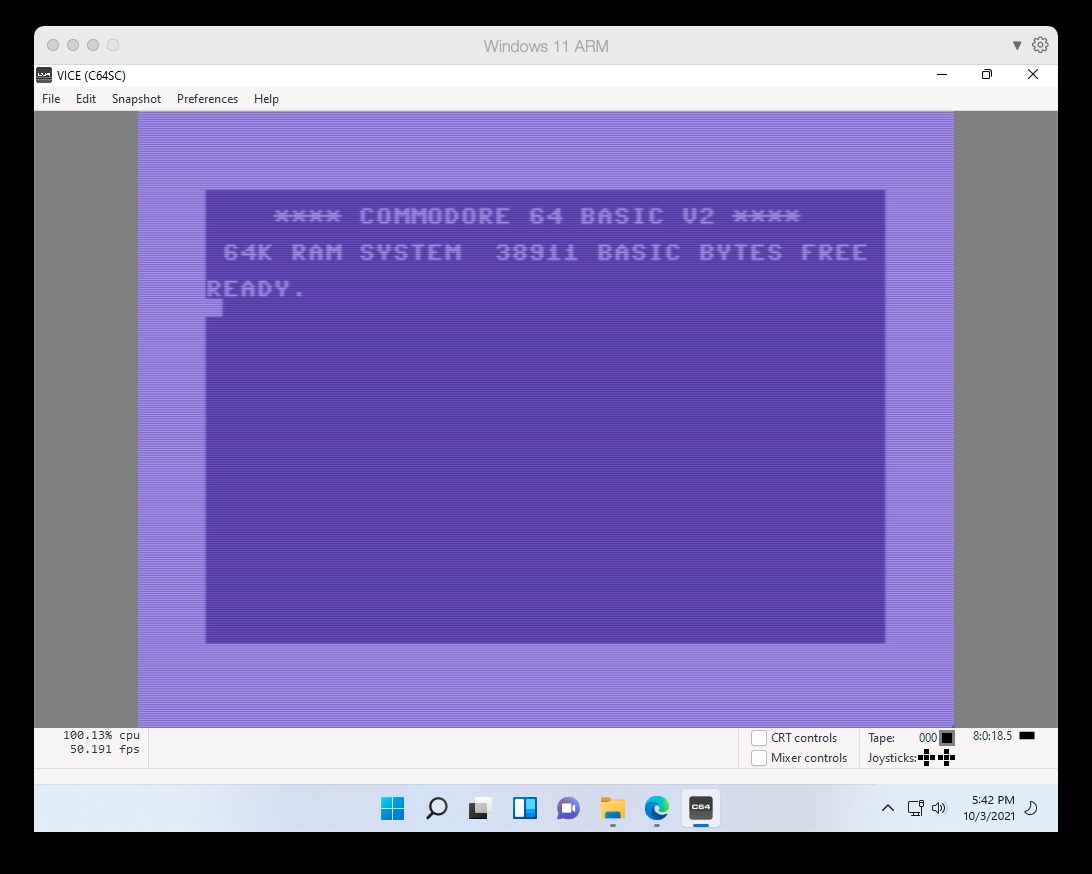
Task: Click the 100.13% cpu status text
Action: (x=101, y=735)
